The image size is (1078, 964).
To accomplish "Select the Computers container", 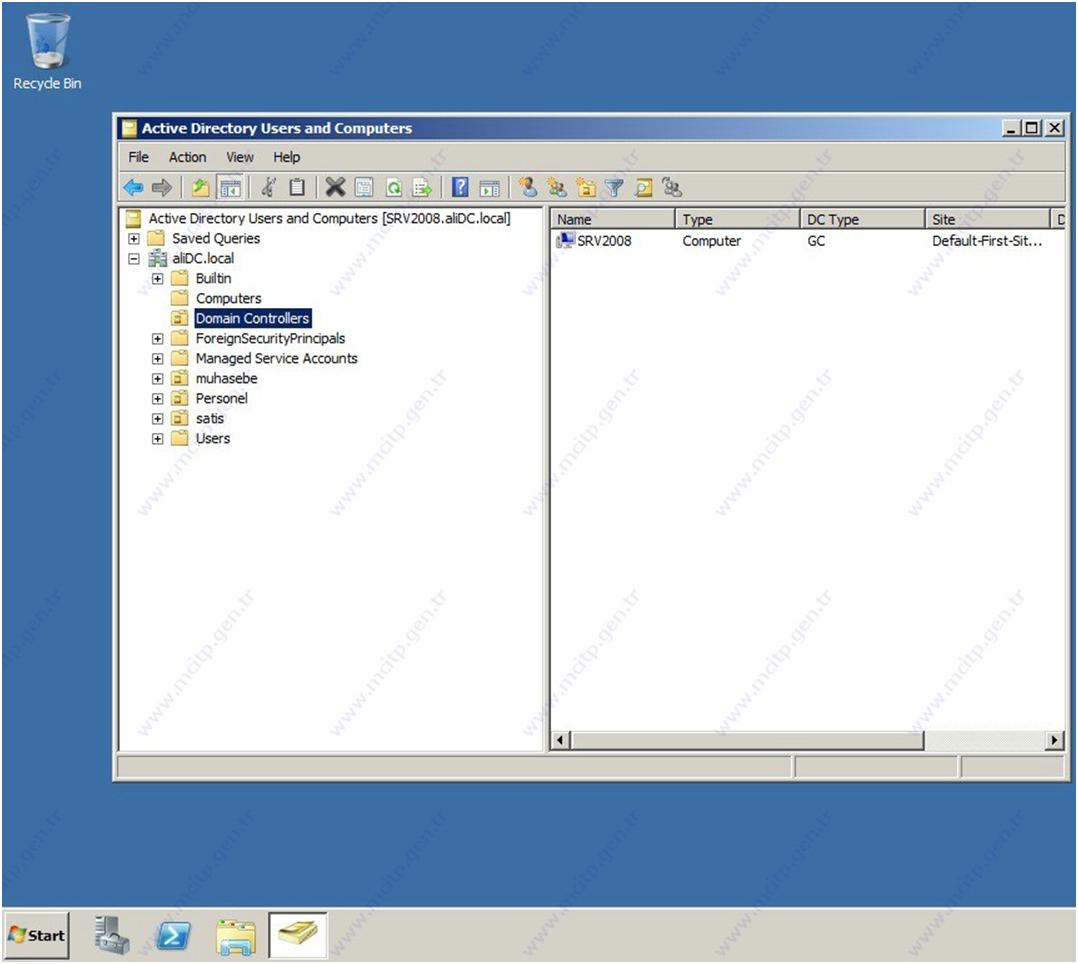I will [228, 298].
